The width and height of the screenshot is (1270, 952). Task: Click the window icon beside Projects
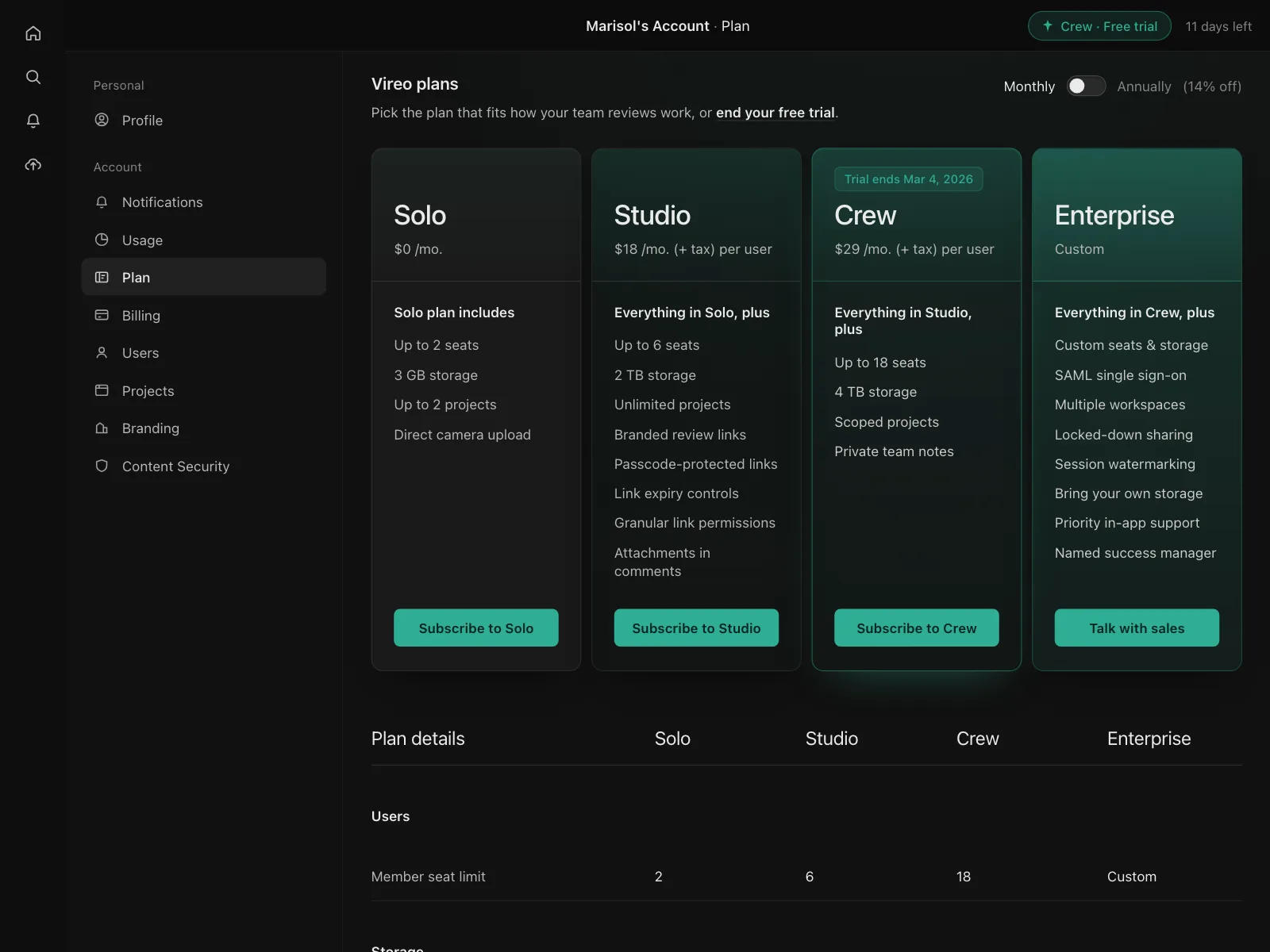[x=102, y=390]
